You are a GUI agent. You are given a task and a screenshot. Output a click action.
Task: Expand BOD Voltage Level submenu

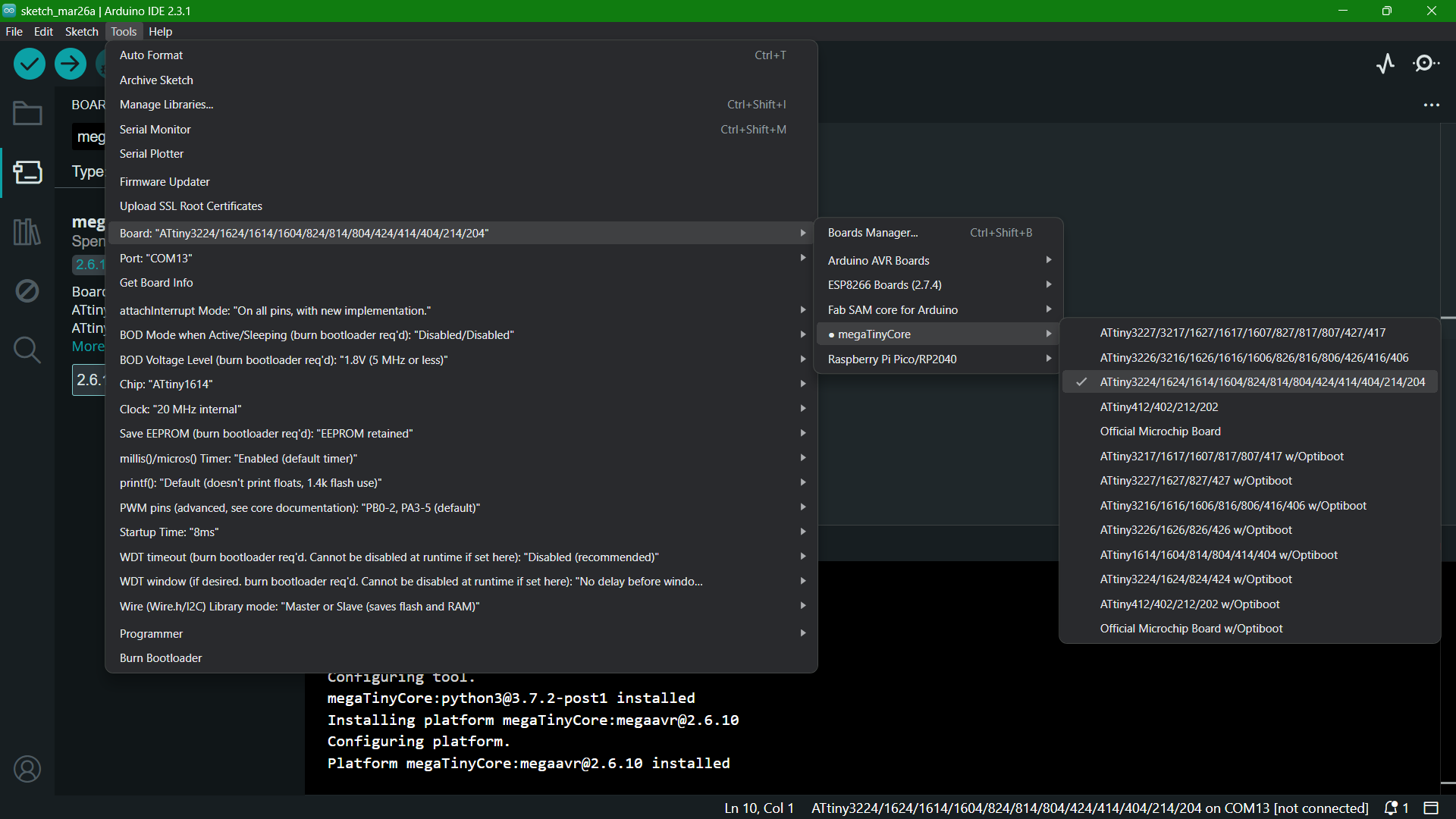(461, 360)
